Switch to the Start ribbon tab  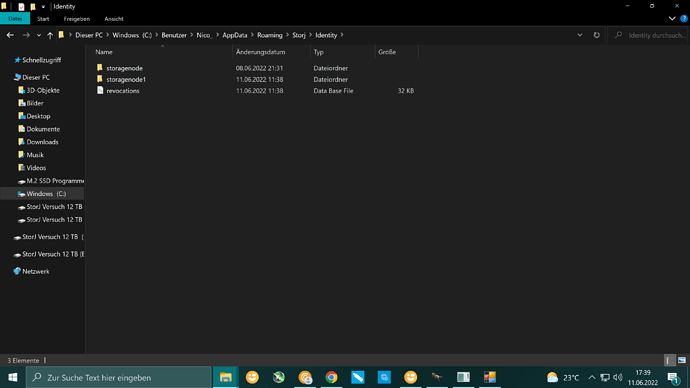pos(43,19)
